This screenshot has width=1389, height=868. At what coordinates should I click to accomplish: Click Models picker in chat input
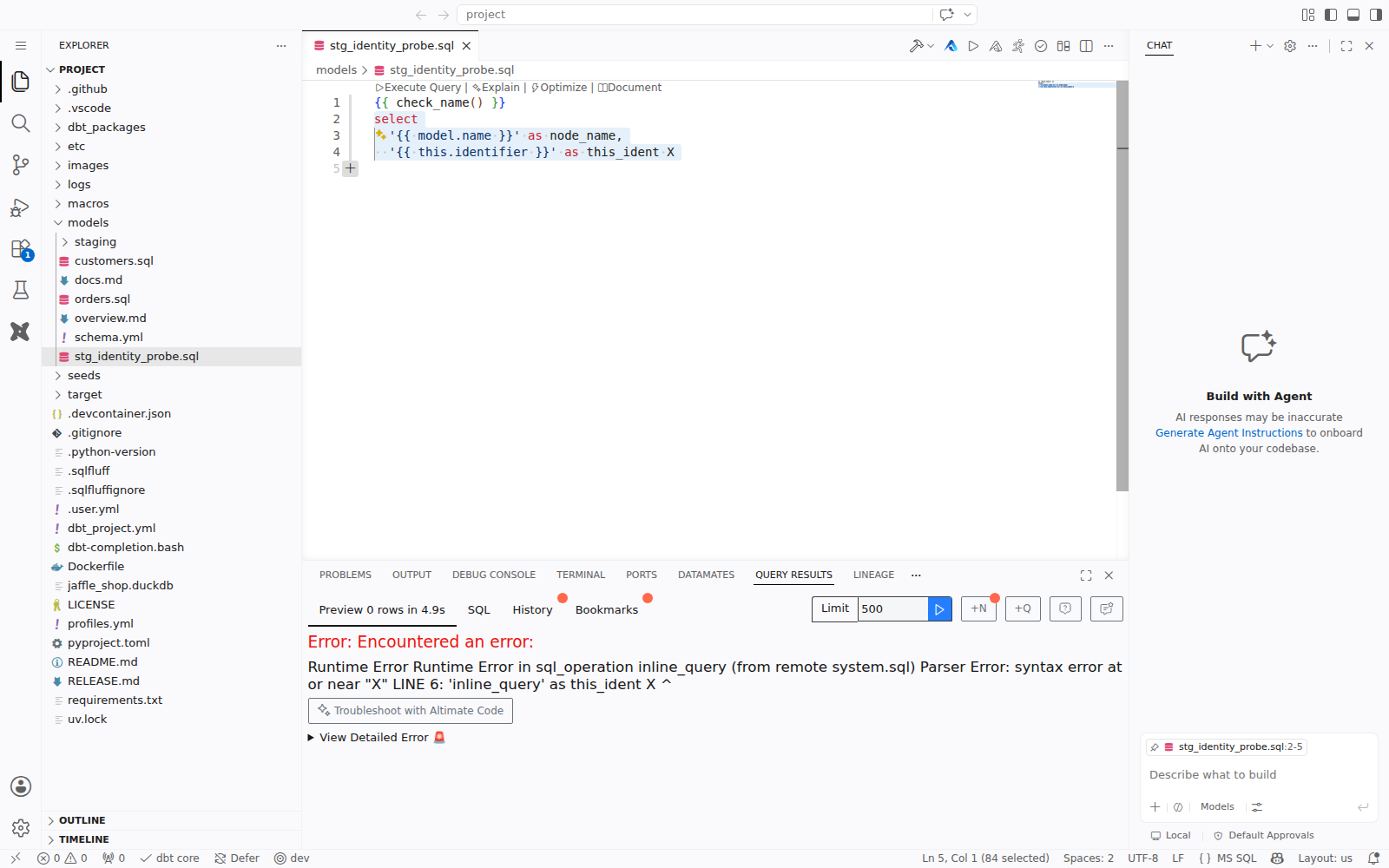pos(1217,807)
